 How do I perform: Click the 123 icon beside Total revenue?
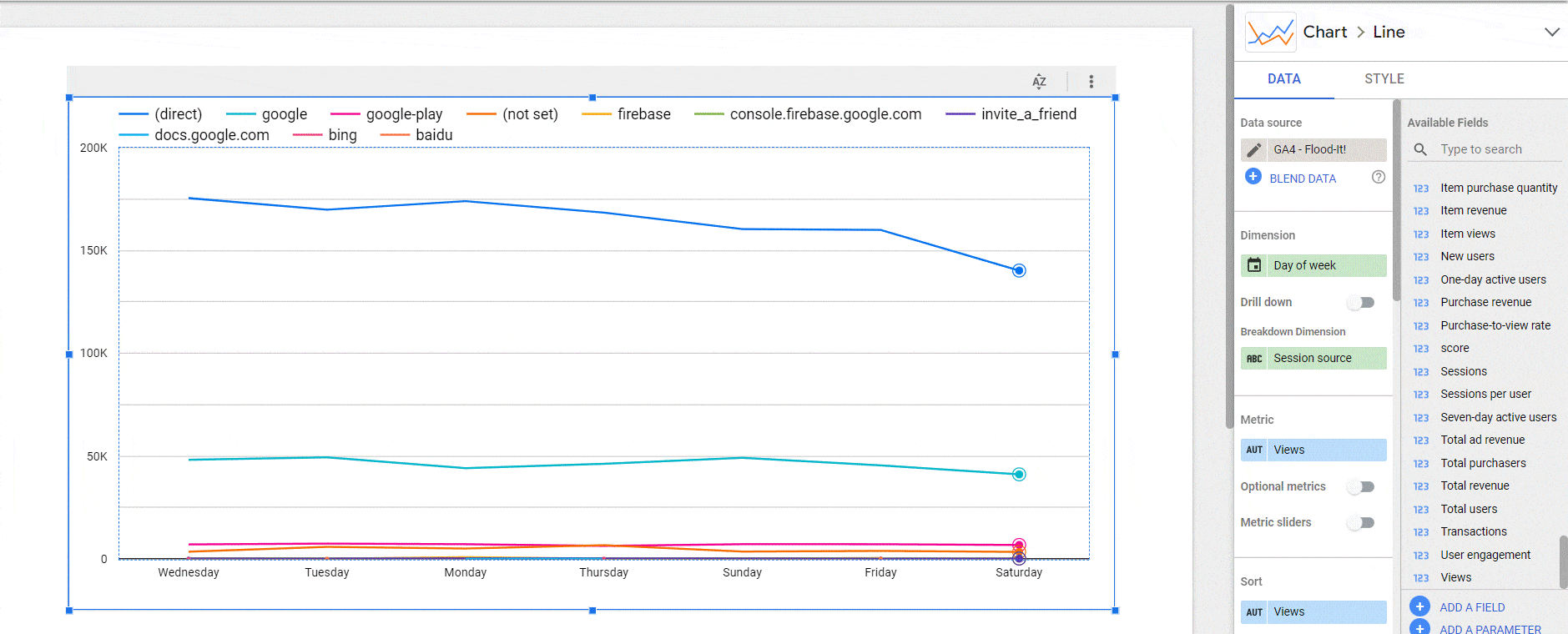(1421, 486)
